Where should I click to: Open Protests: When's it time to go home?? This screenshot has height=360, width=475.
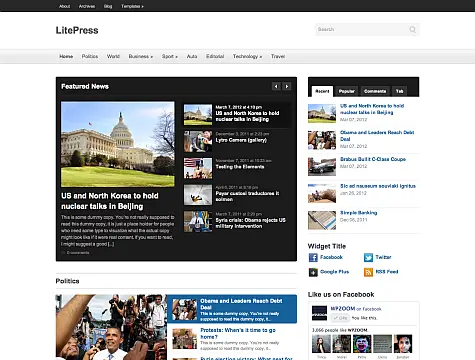(x=238, y=333)
